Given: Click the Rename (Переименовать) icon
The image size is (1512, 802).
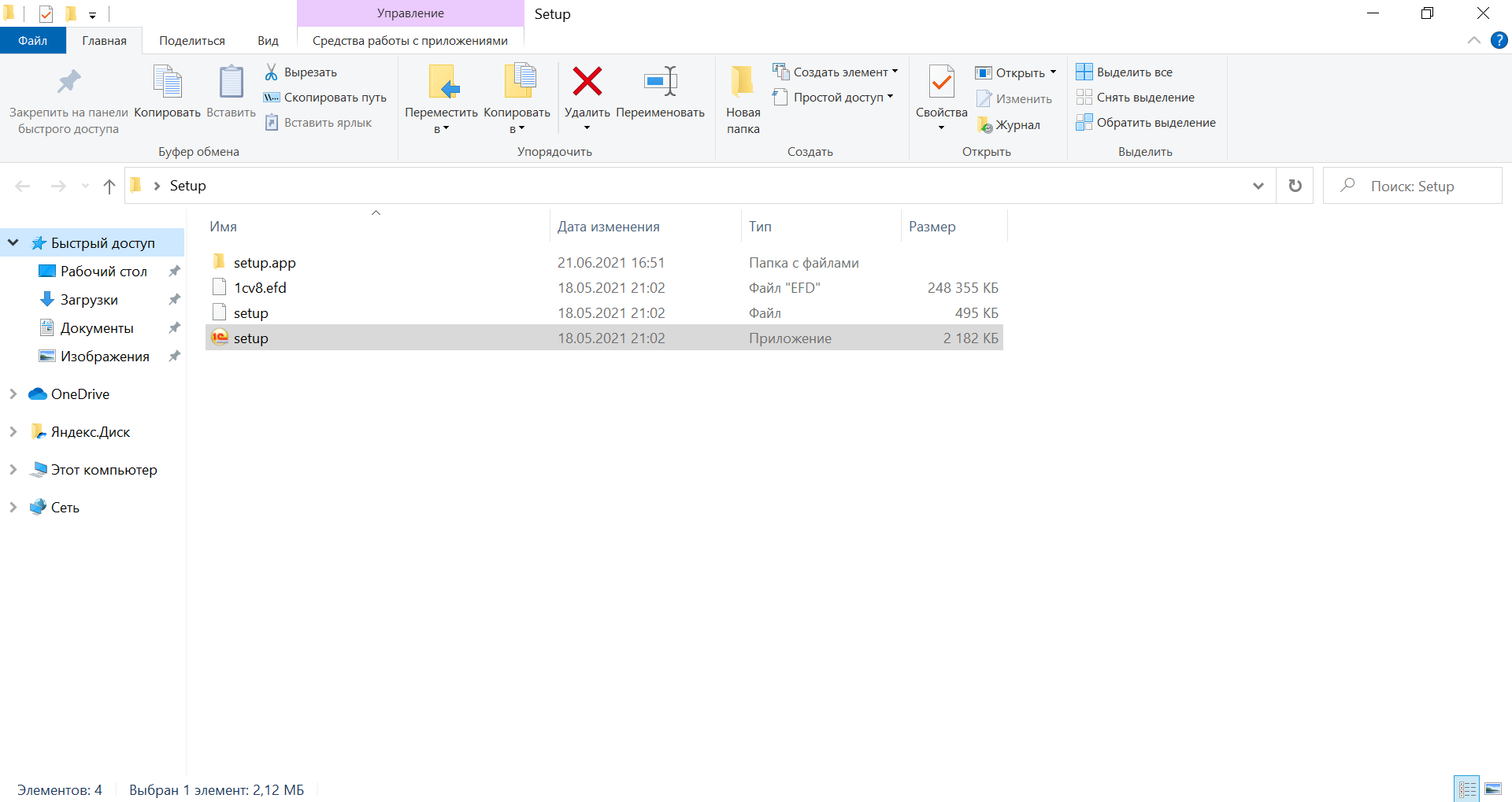Looking at the screenshot, I should [x=660, y=82].
